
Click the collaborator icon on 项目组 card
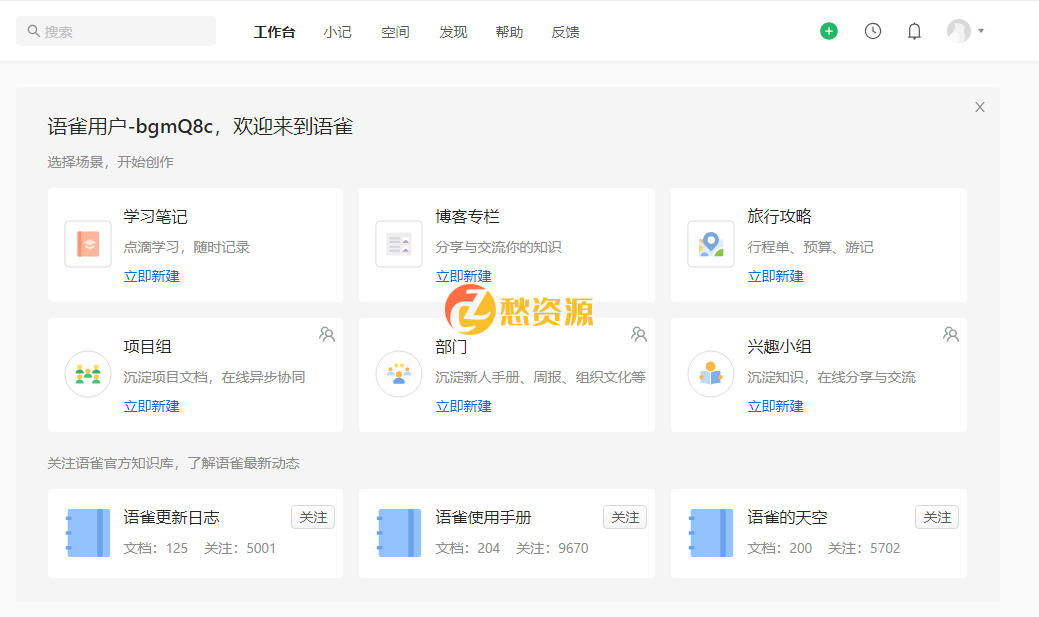coord(327,334)
